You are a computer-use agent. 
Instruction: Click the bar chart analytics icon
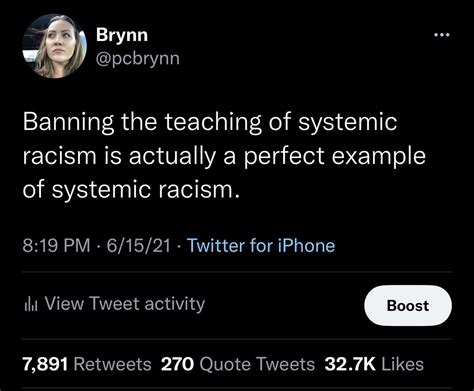(x=32, y=304)
